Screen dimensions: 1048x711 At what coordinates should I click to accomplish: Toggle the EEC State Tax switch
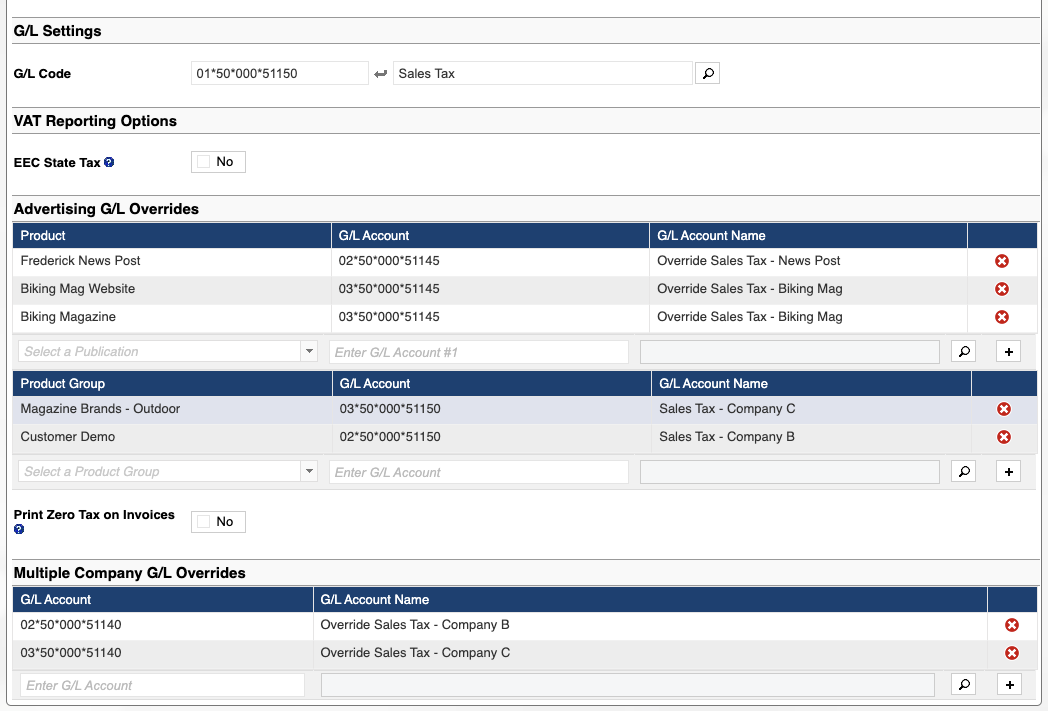(217, 162)
